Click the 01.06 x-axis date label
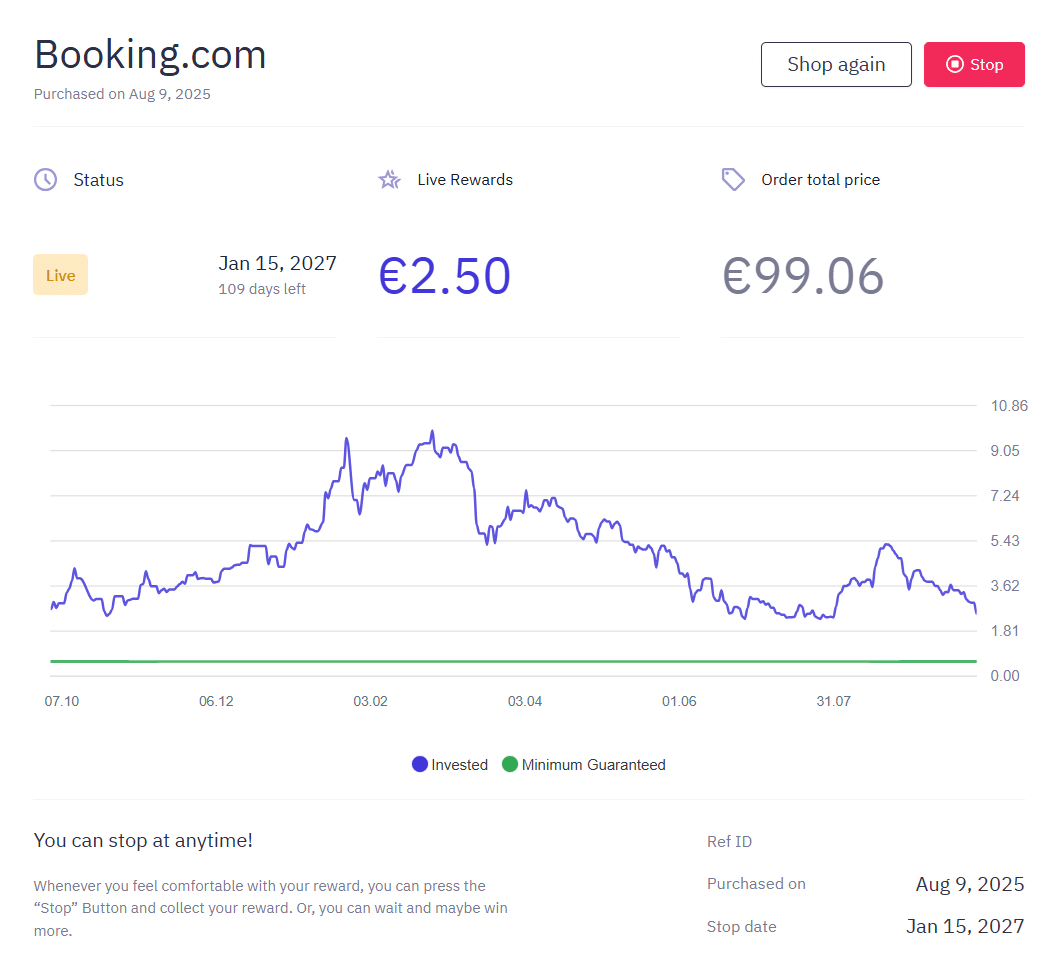1042x966 pixels. pyautogui.click(x=679, y=702)
